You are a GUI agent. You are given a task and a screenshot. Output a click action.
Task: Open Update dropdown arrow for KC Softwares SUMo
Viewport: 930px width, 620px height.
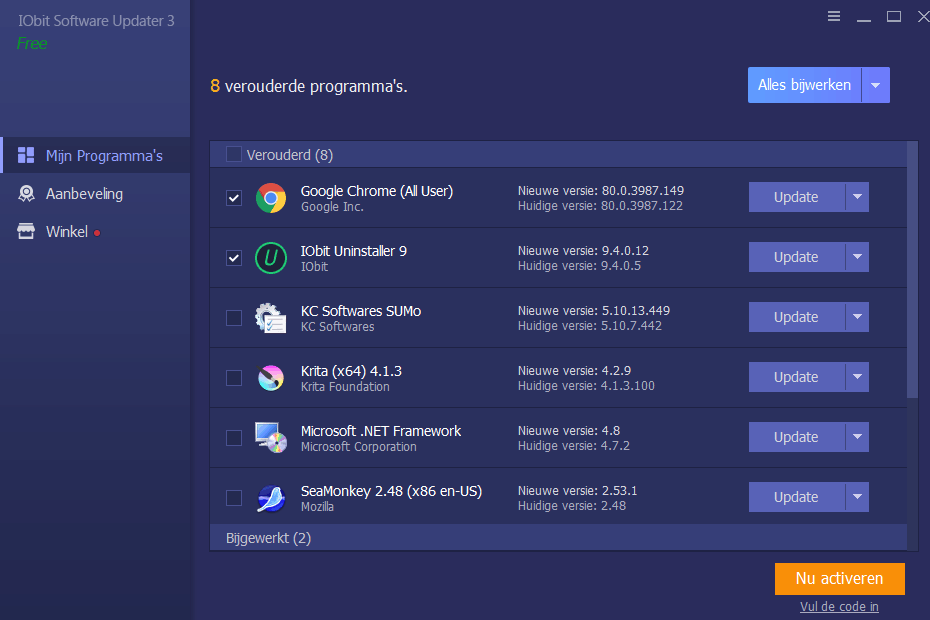click(857, 317)
